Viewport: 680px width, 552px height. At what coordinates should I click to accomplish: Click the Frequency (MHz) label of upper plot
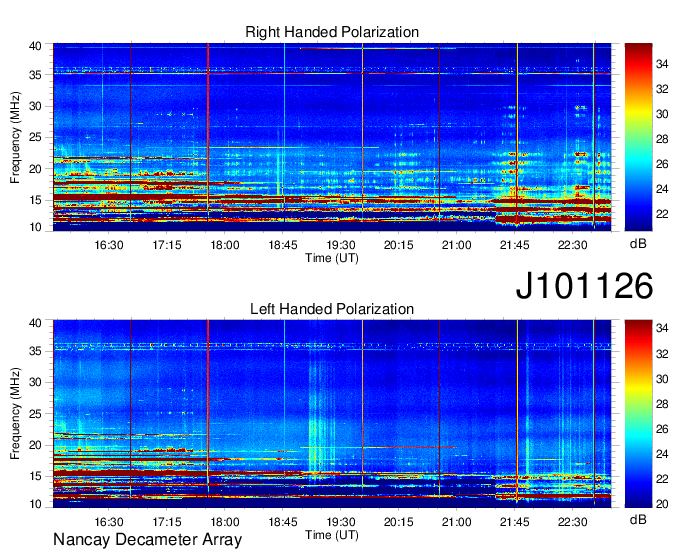[x=15, y=137]
